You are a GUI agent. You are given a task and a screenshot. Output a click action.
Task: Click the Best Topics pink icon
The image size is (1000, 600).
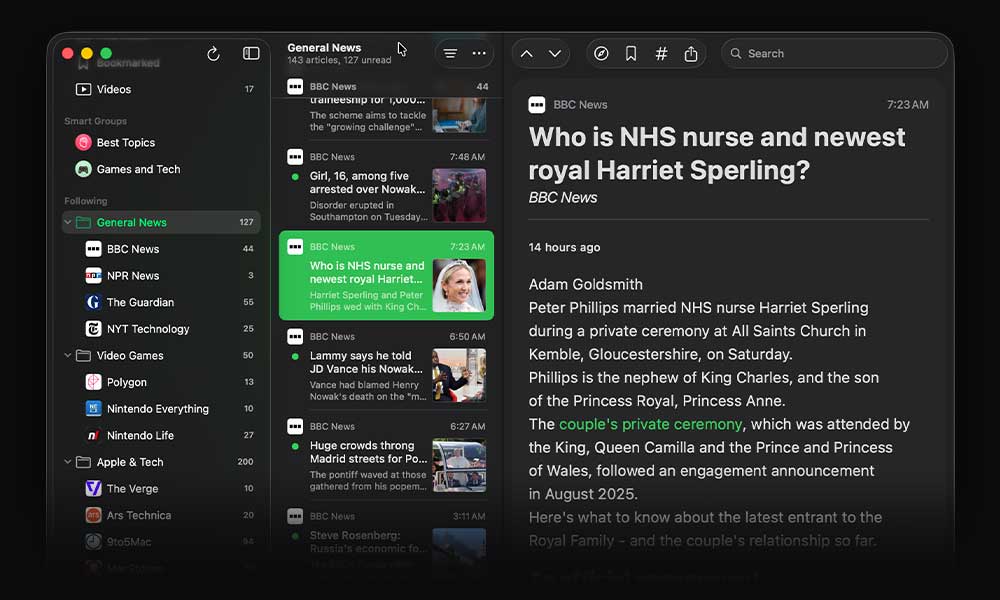click(x=84, y=142)
